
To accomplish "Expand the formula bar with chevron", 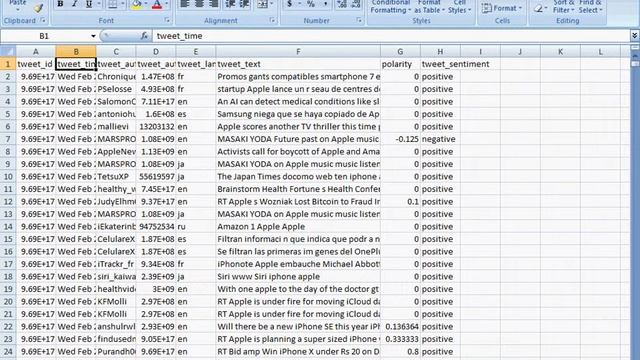I will 635,36.
